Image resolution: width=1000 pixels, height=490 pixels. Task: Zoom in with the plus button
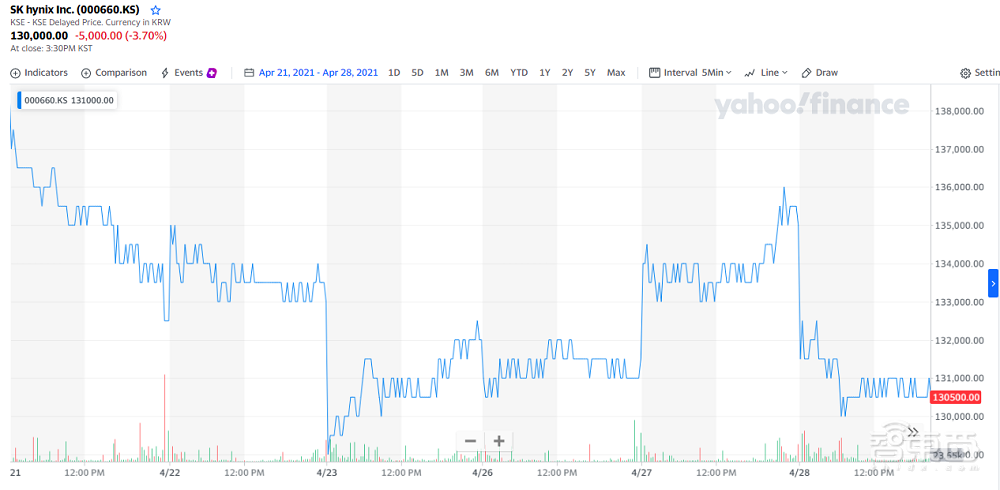pos(499,441)
